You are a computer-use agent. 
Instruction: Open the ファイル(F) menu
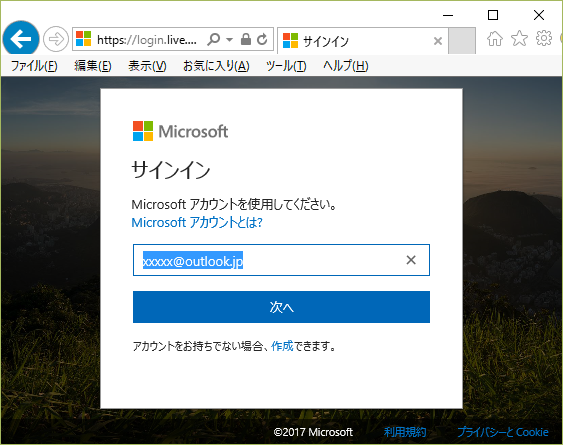[x=34, y=66]
